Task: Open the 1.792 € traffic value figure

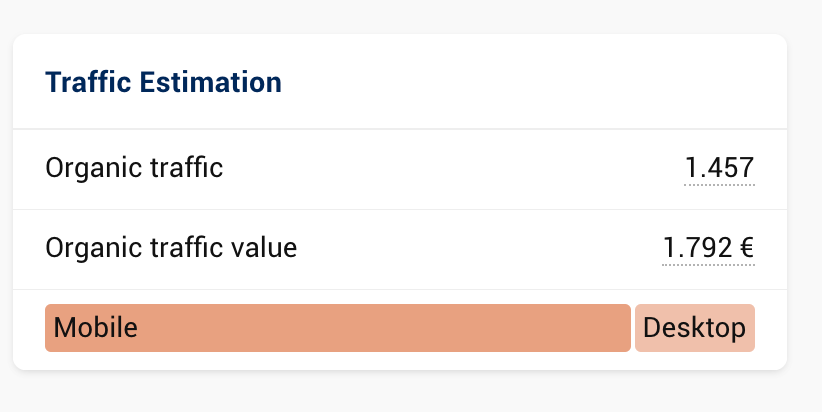Action: [x=708, y=247]
